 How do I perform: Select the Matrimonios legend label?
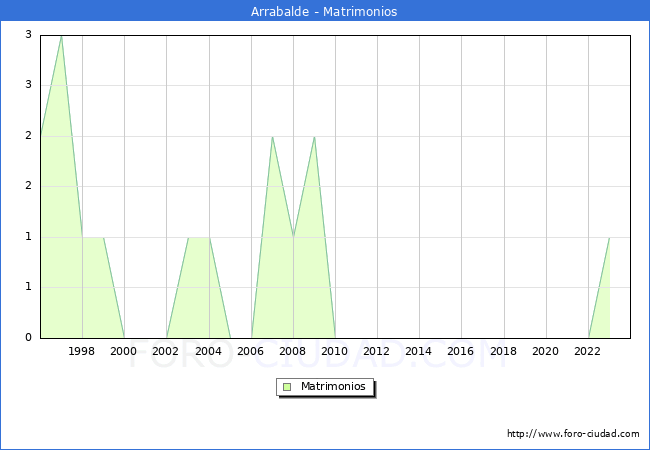pos(333,386)
